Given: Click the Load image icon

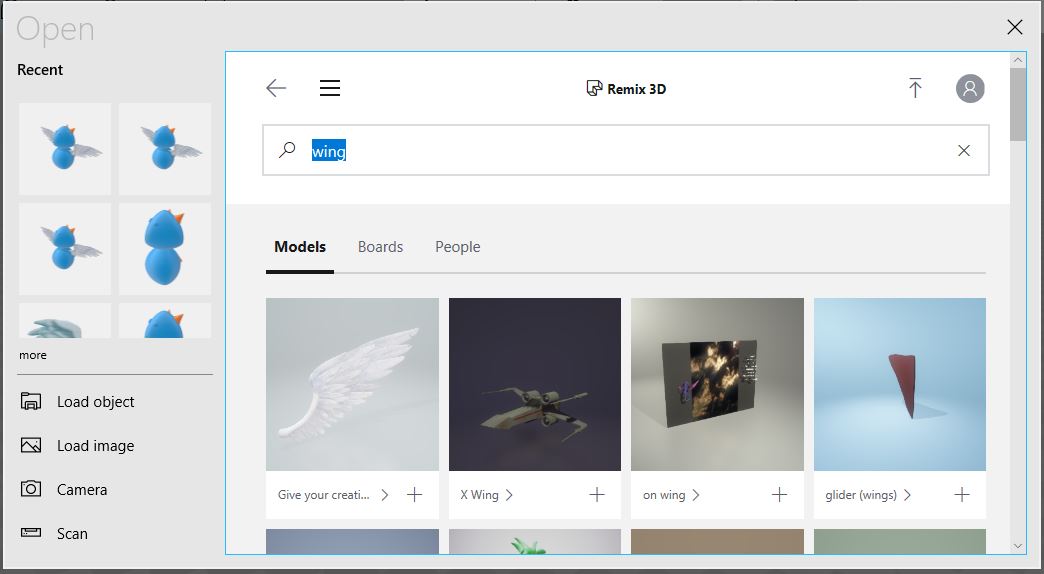Looking at the screenshot, I should [31, 445].
